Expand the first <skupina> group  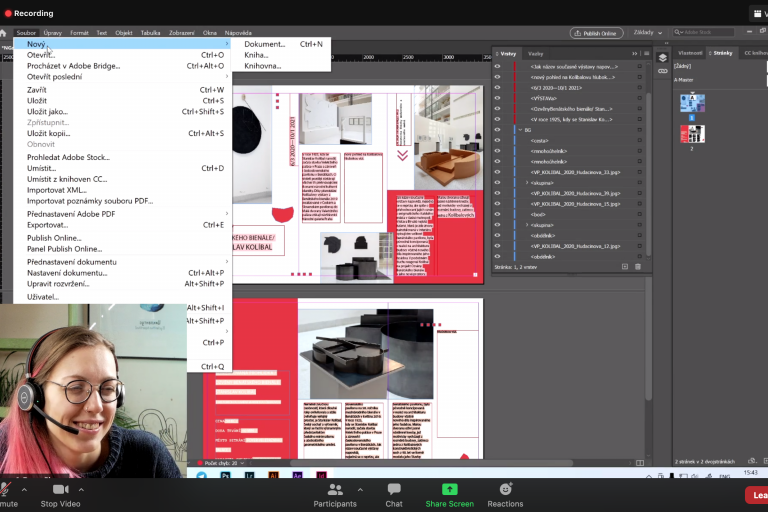pos(527,183)
